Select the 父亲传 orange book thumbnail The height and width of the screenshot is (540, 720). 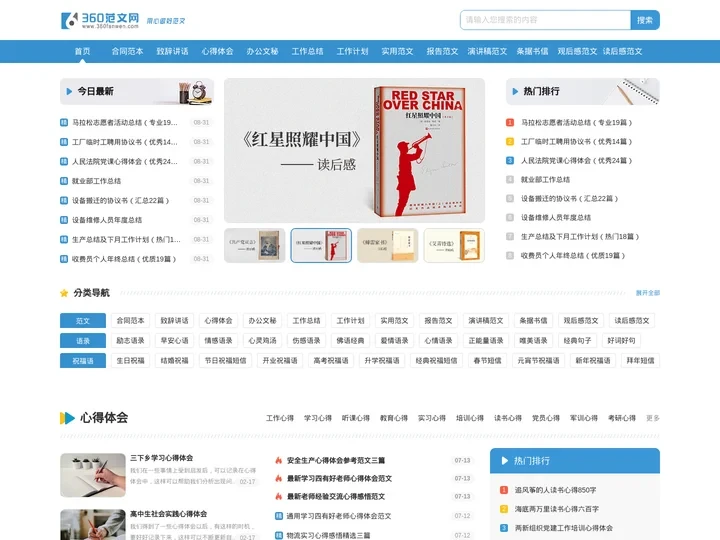(454, 246)
